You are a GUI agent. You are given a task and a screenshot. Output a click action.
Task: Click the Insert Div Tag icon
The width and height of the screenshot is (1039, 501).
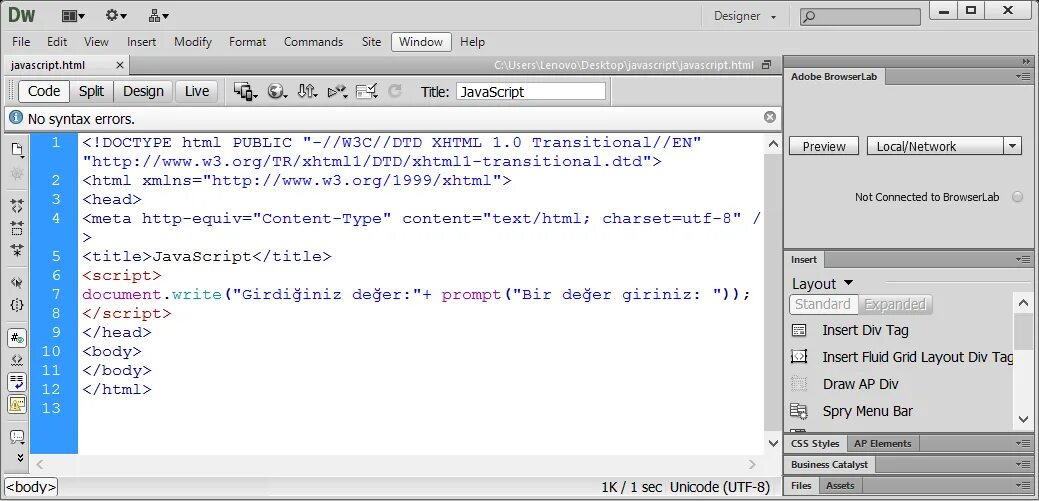(x=800, y=330)
